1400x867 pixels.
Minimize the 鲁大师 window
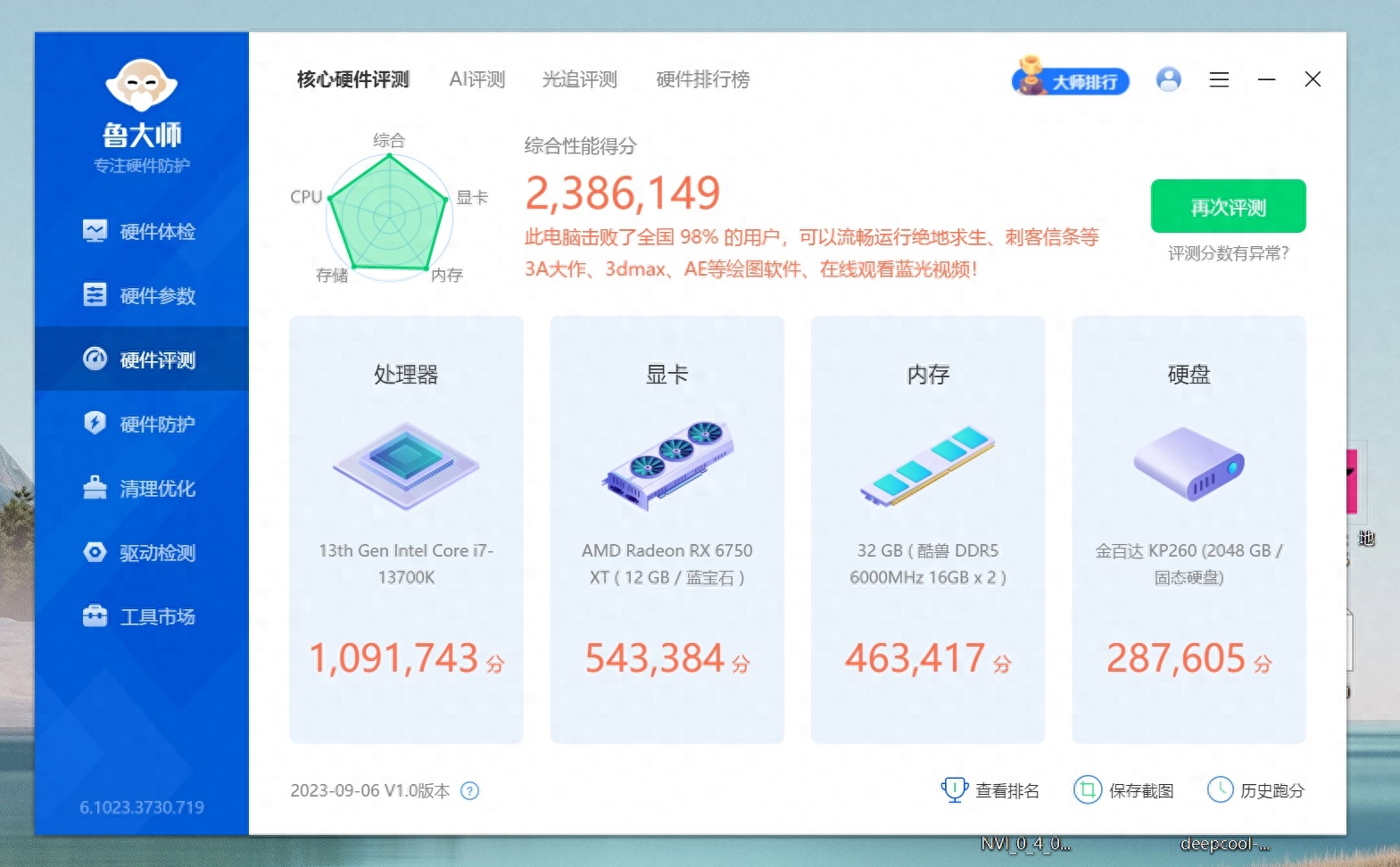click(x=1266, y=79)
